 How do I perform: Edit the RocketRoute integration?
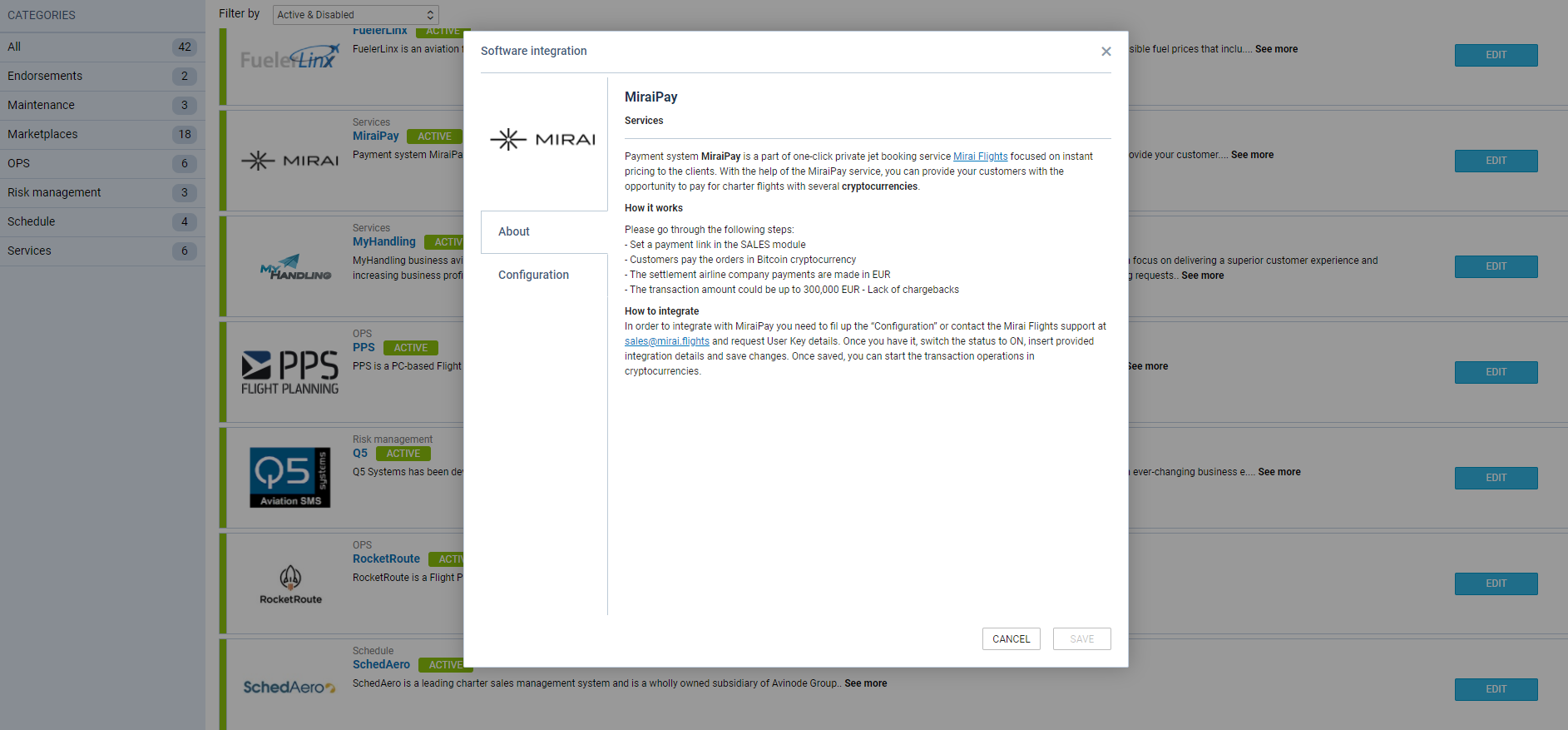pos(1496,584)
